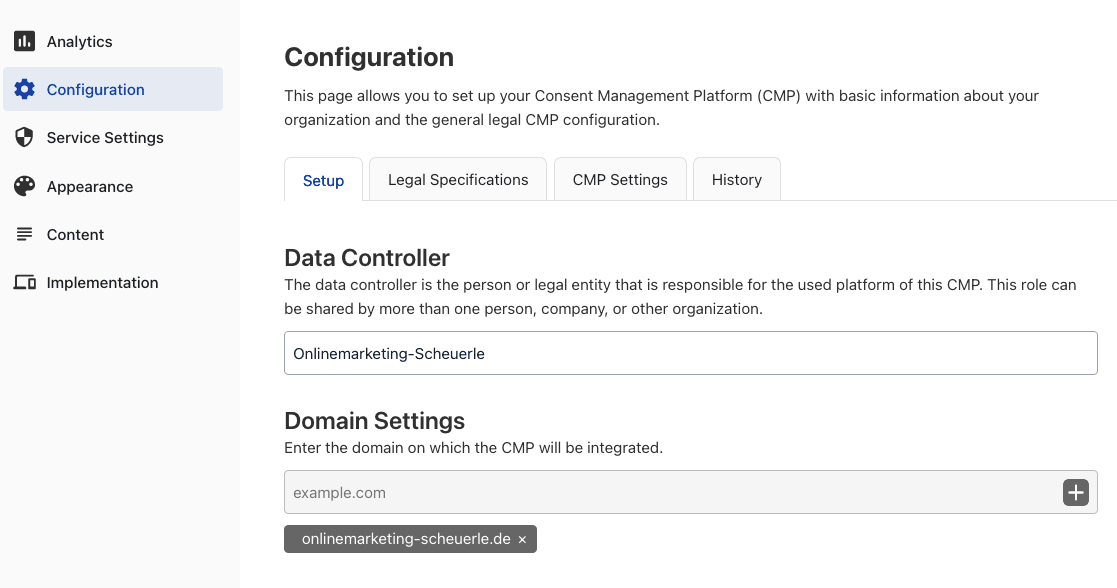Select the Implementation menu label
Viewport: 1117px width, 588px height.
[x=102, y=283]
